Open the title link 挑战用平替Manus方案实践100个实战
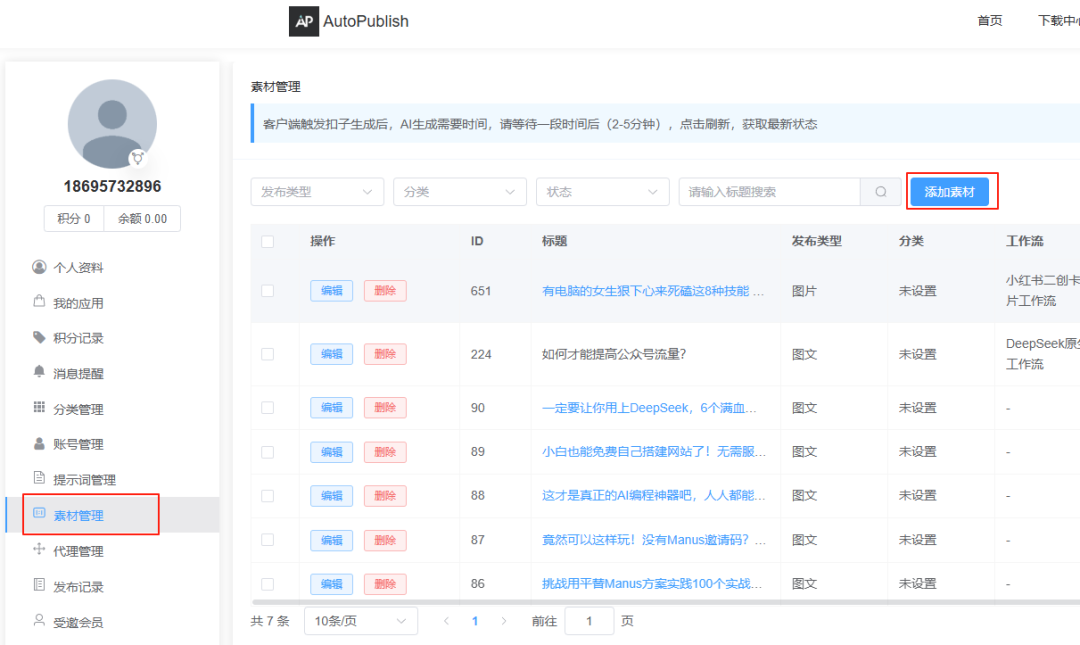This screenshot has height=645, width=1080. (652, 584)
